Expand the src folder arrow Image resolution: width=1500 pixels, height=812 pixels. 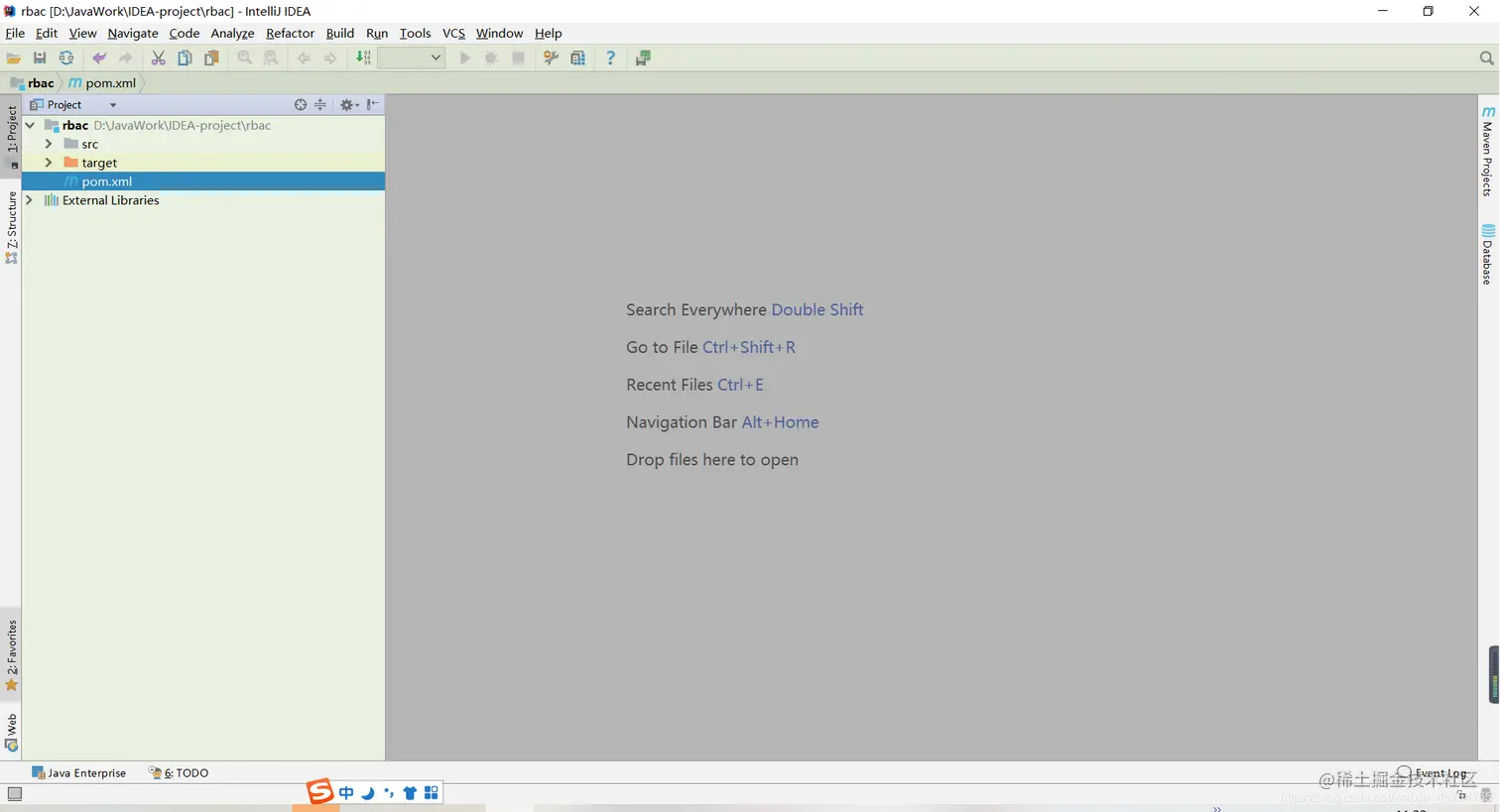[49, 144]
